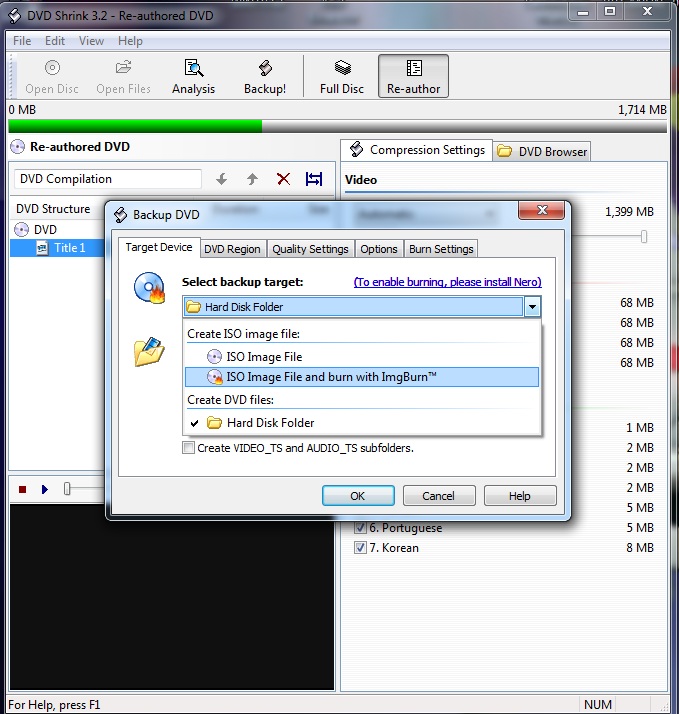Select the Target Device tab
679x714 pixels.
(159, 247)
